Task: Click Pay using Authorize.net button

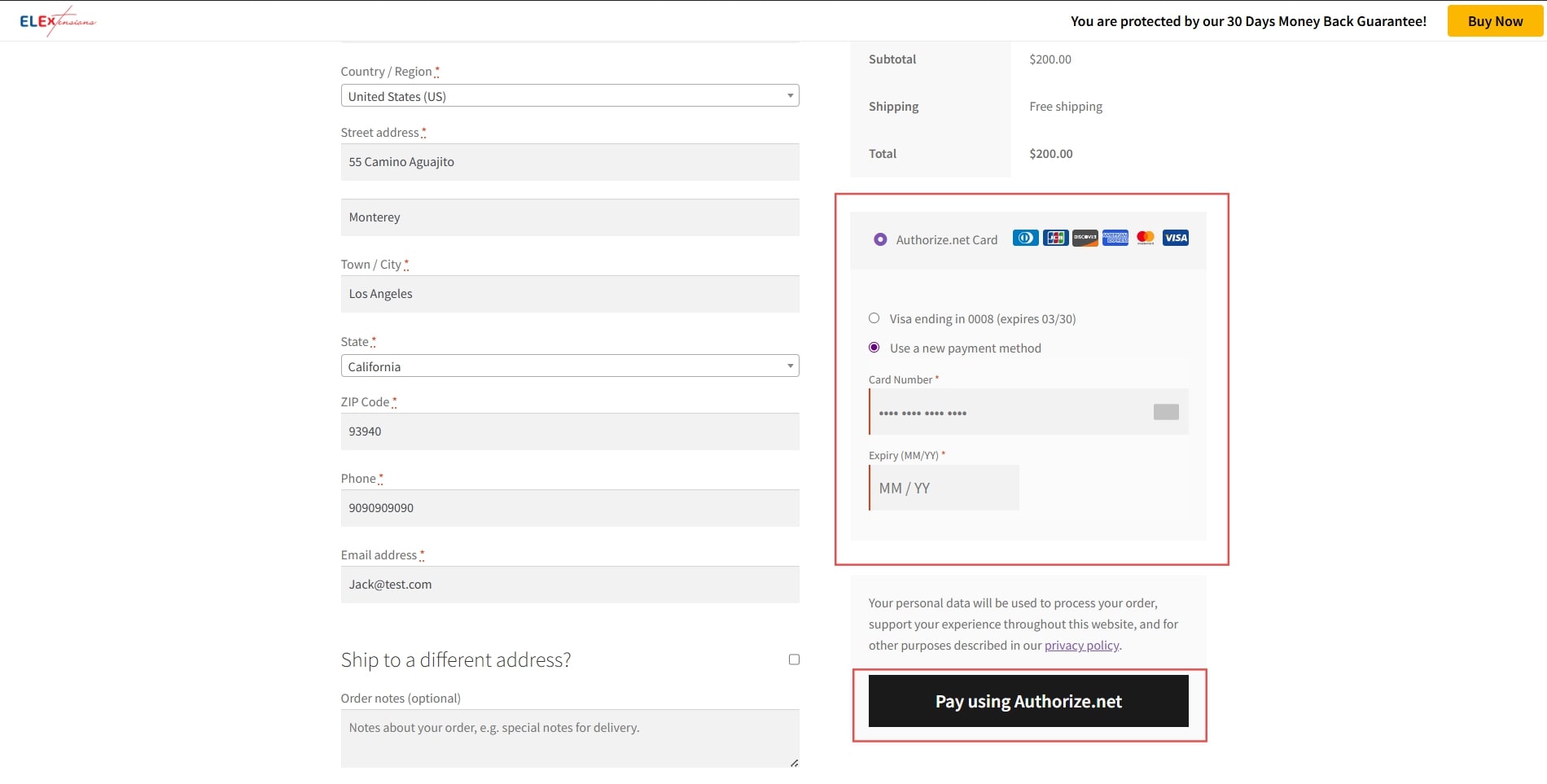Action: click(x=1028, y=701)
